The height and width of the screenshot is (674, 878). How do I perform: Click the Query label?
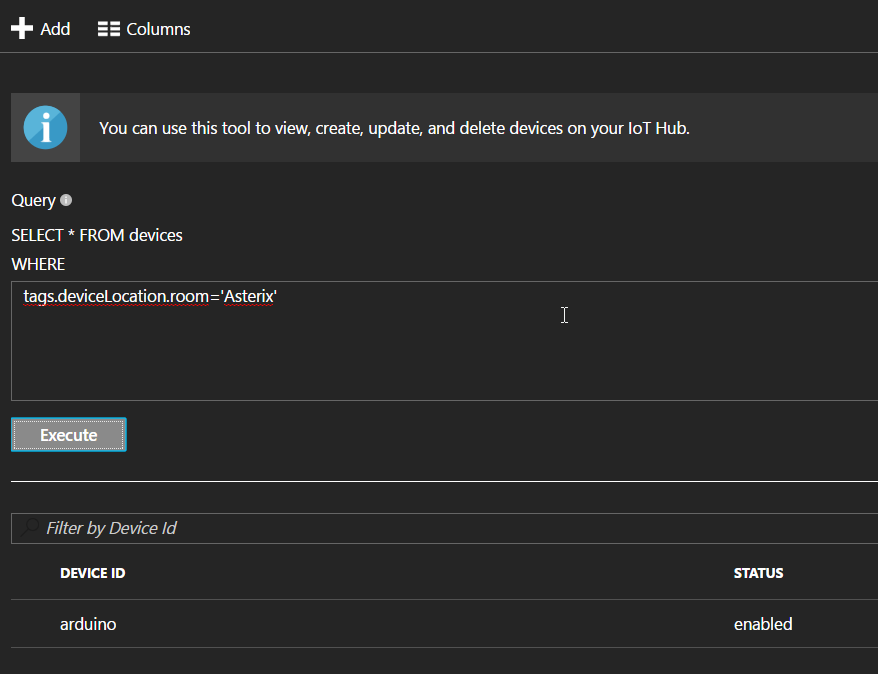[x=33, y=200]
